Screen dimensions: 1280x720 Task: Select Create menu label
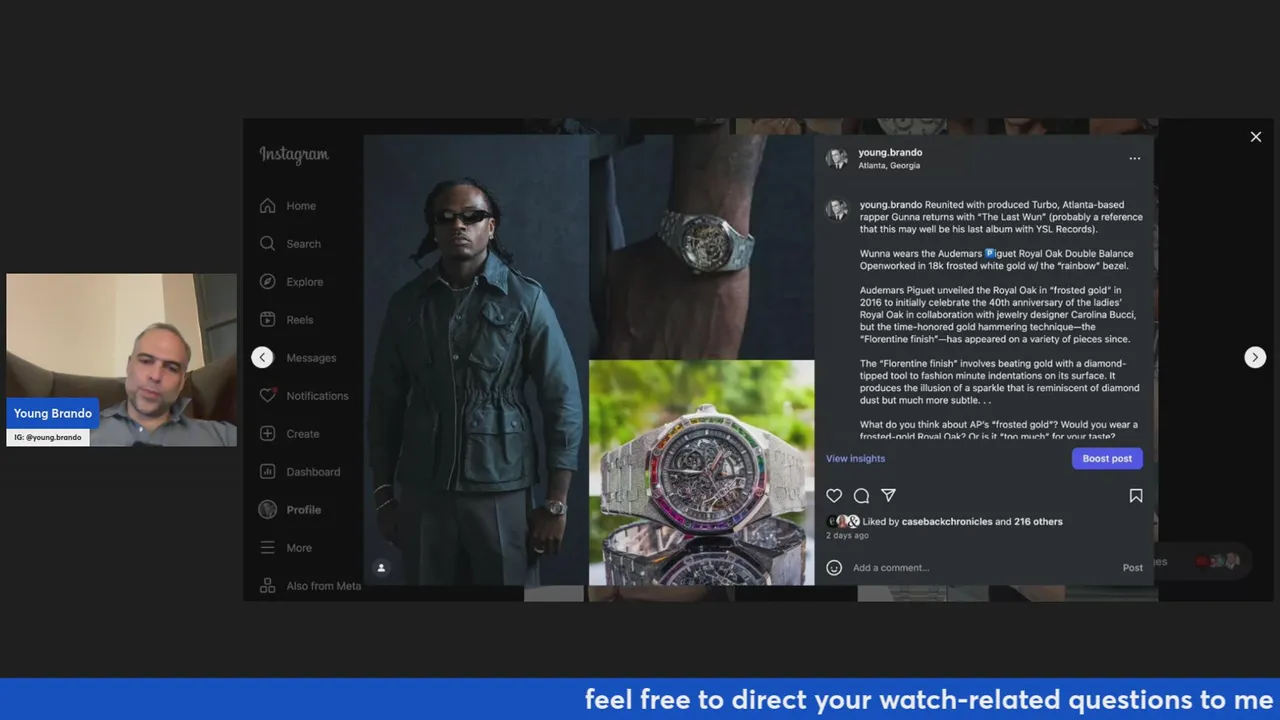click(303, 434)
